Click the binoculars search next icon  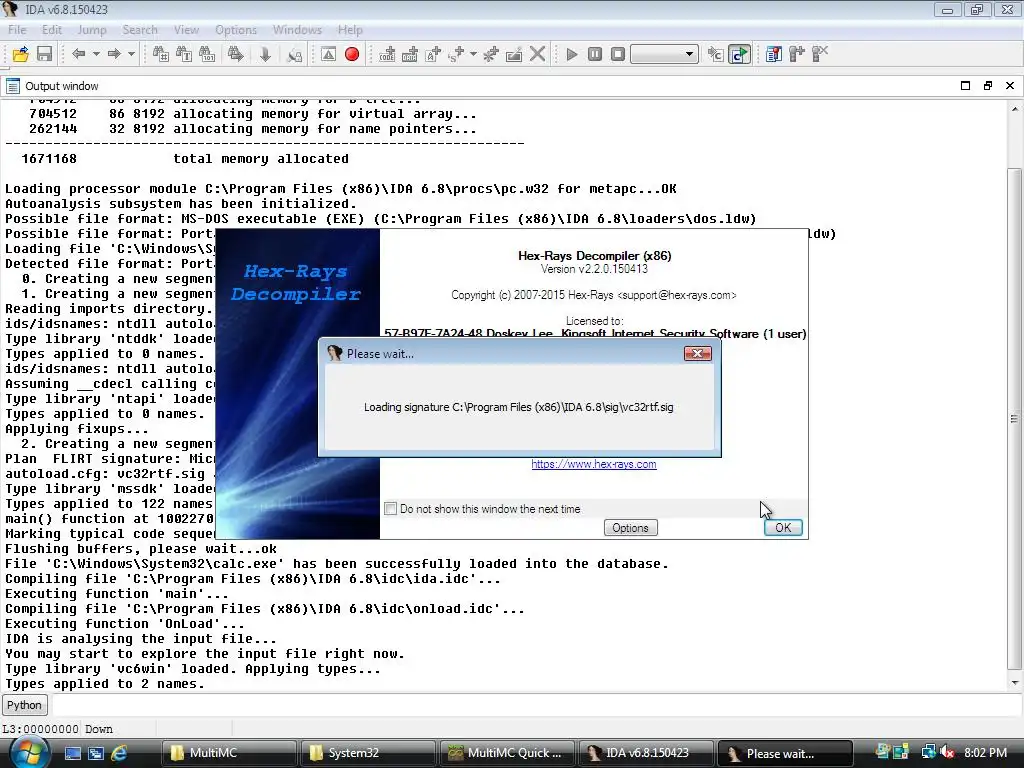pos(236,54)
